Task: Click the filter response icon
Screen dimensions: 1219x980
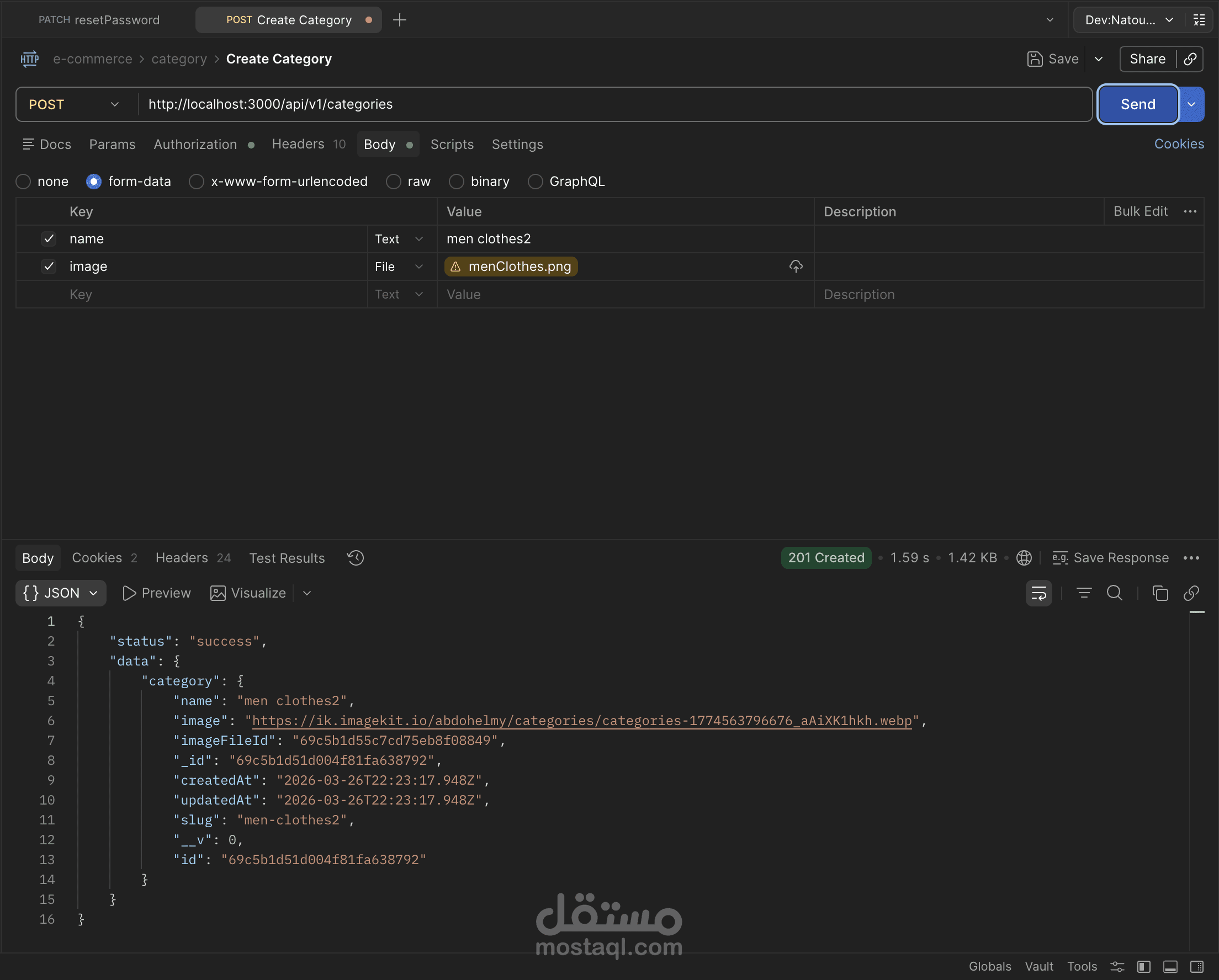Action: (x=1083, y=593)
